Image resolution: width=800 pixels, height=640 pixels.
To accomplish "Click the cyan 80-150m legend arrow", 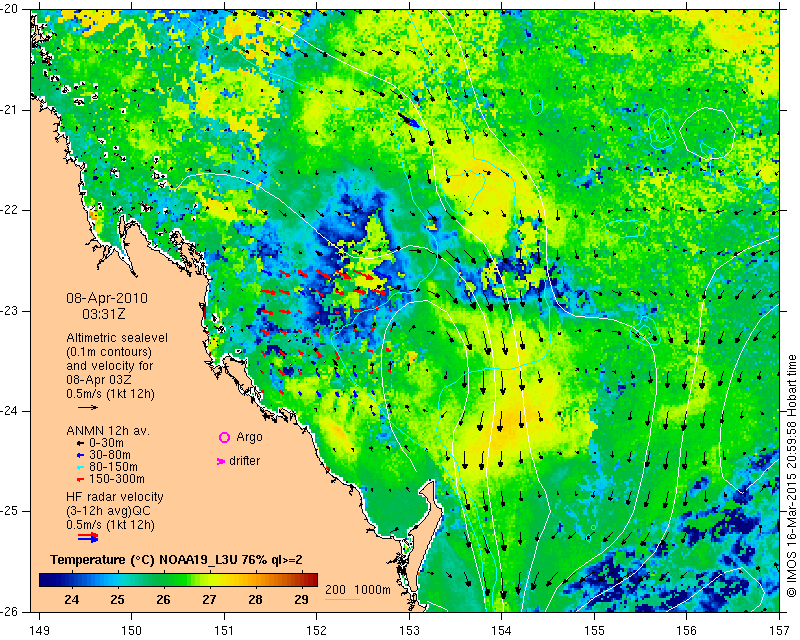I will click(80, 467).
